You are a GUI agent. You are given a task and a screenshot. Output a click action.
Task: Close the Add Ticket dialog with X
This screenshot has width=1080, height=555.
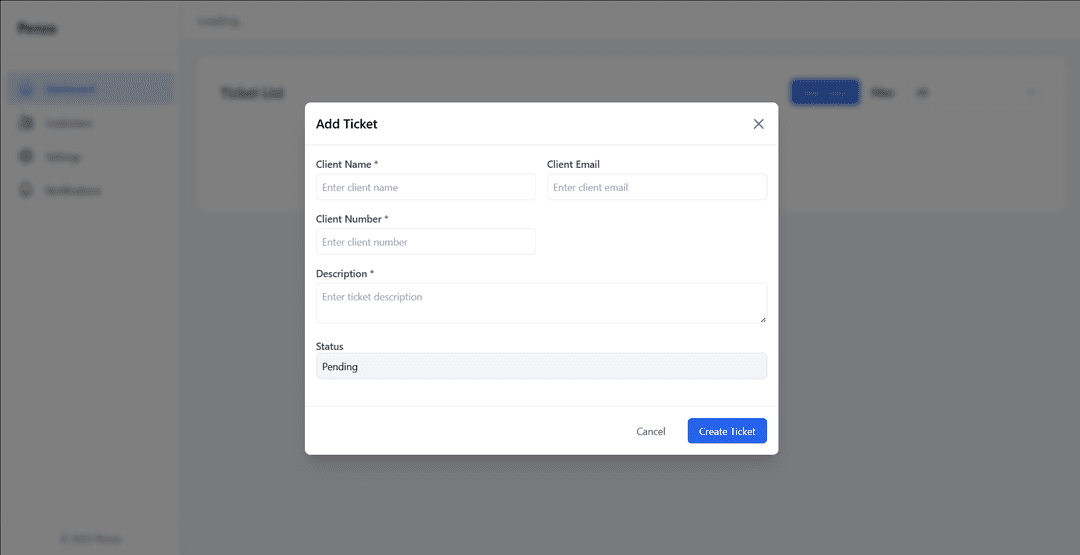(x=758, y=124)
